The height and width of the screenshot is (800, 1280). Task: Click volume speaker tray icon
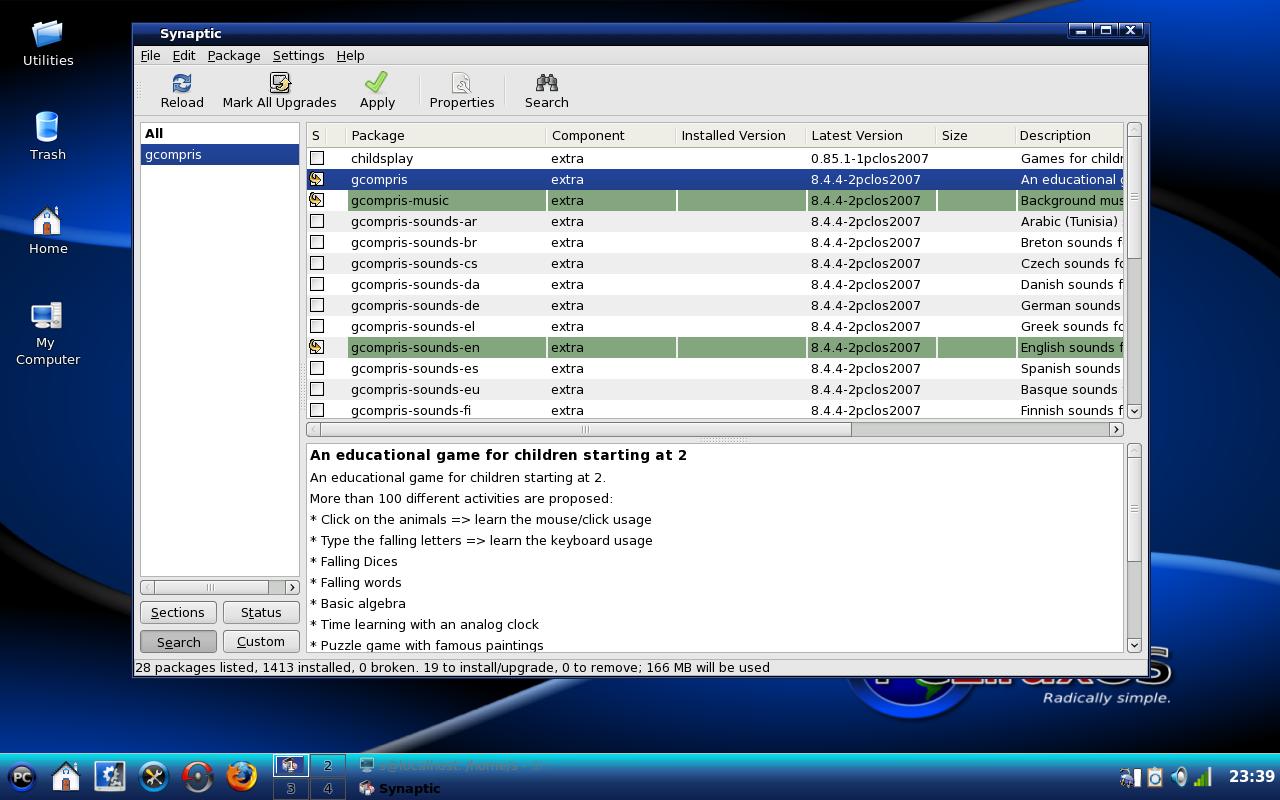click(1179, 777)
